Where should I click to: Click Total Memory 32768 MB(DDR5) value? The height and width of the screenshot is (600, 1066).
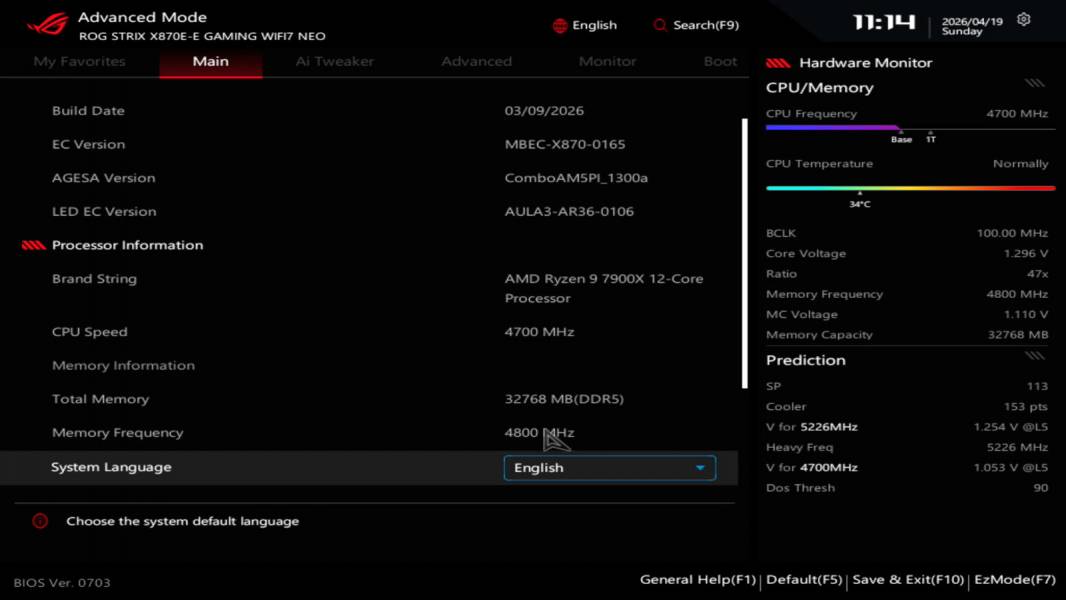tap(564, 399)
